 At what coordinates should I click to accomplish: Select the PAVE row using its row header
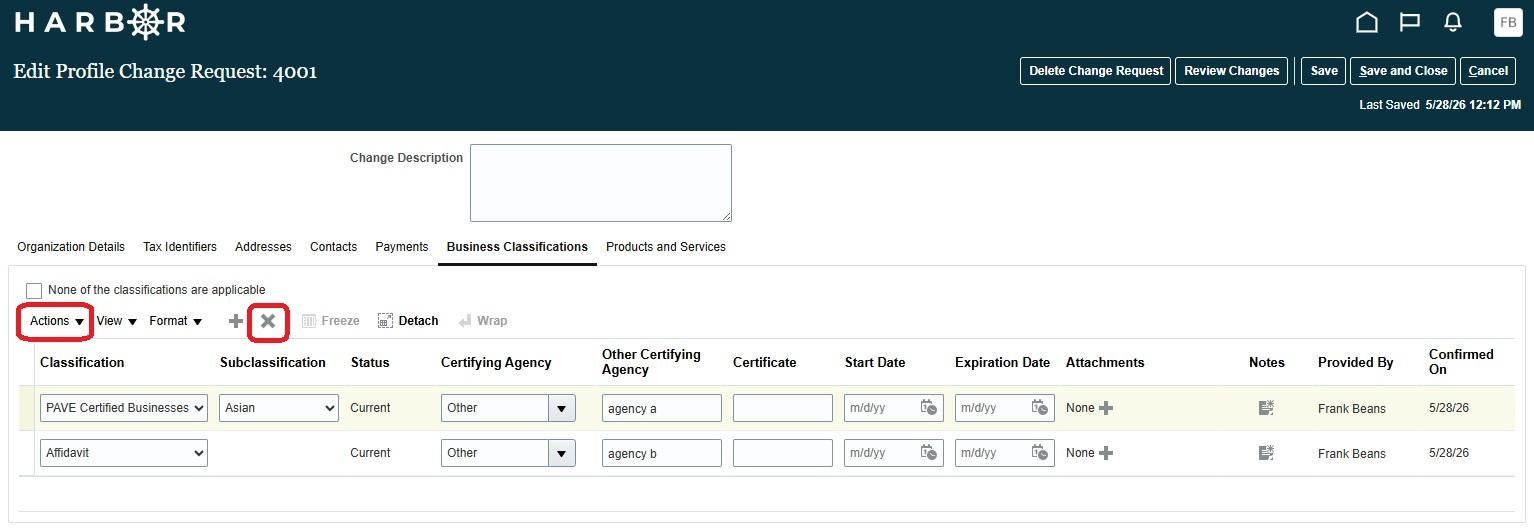tap(27, 408)
